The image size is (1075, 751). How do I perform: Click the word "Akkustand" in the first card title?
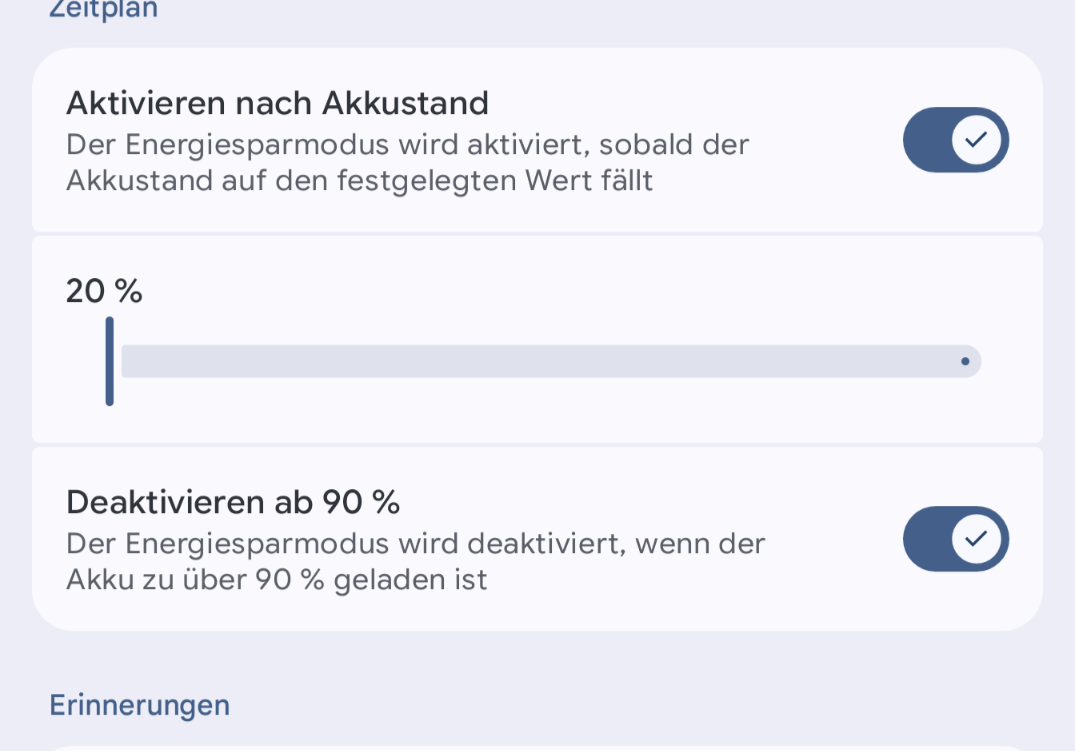pyautogui.click(x=406, y=102)
